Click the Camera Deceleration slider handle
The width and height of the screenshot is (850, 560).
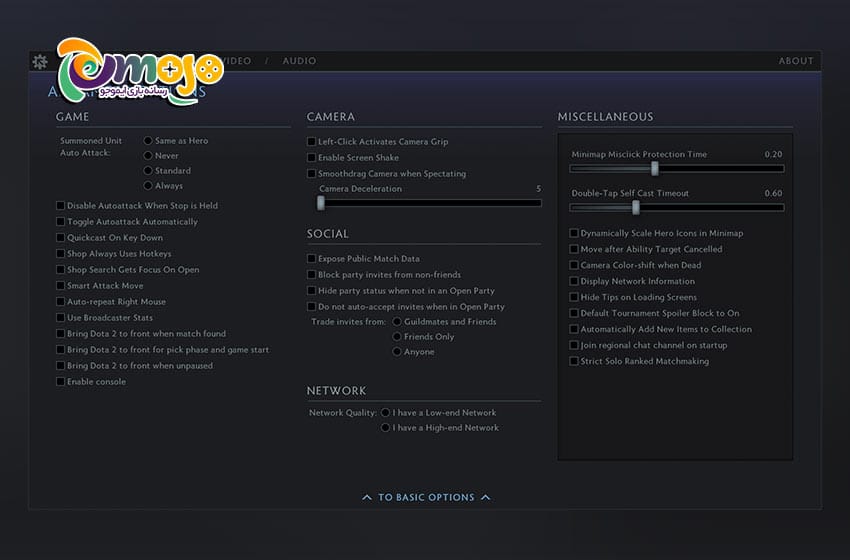pyautogui.click(x=321, y=203)
